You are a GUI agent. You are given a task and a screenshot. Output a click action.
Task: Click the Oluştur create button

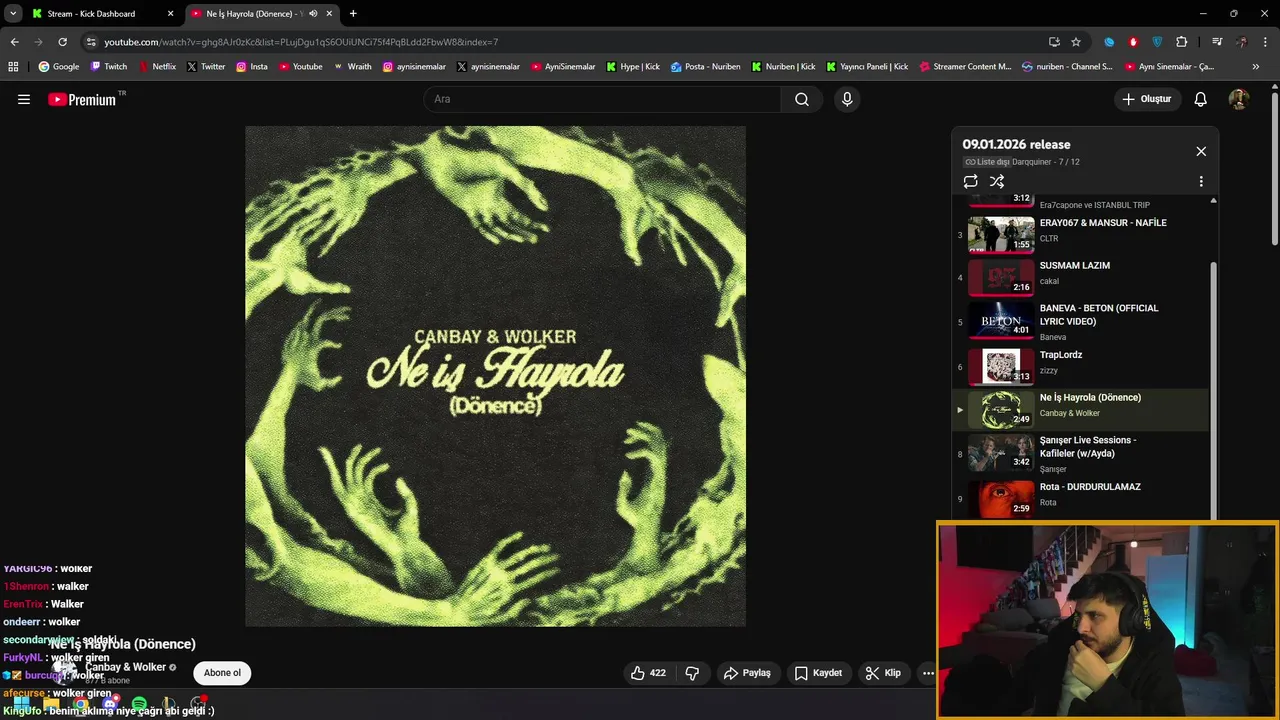coord(1146,99)
